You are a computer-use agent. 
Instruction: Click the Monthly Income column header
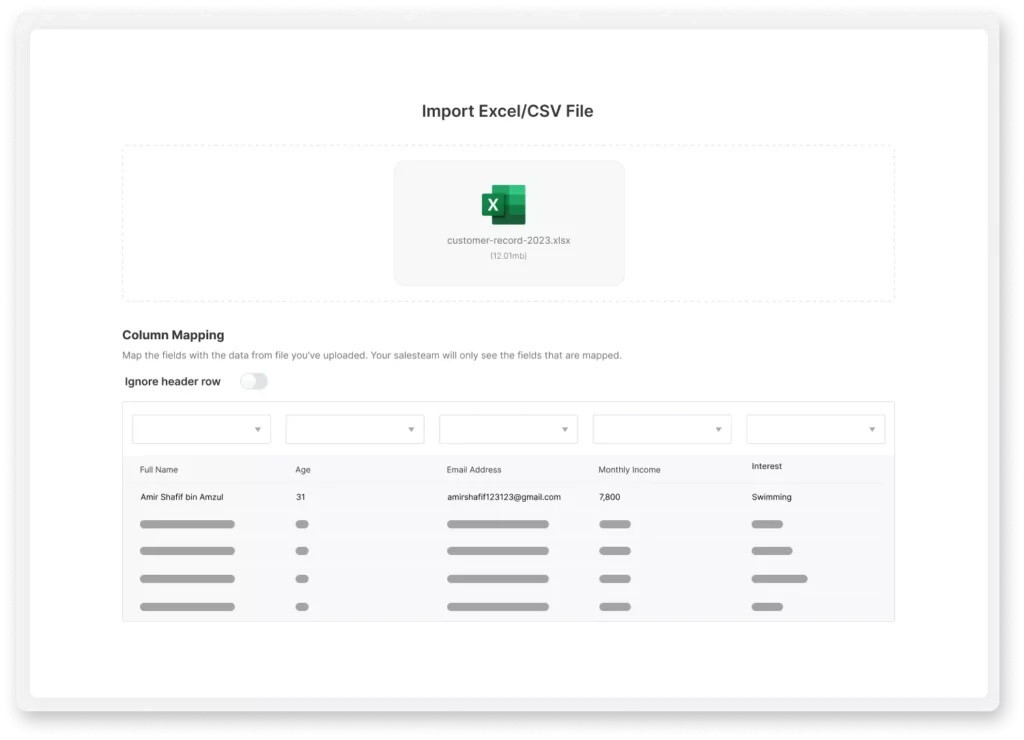tap(629, 469)
